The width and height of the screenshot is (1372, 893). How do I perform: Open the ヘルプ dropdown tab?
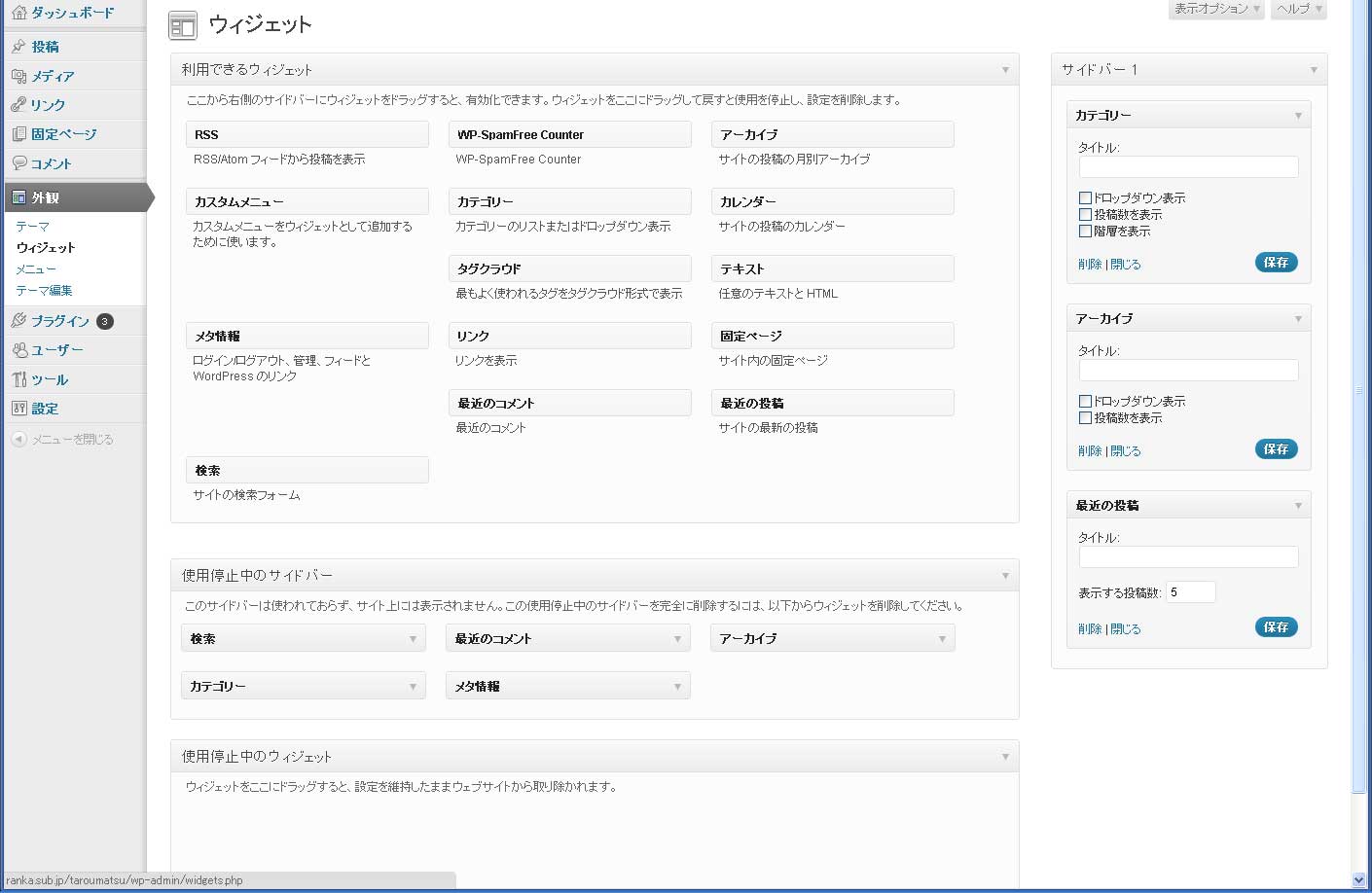click(1299, 9)
